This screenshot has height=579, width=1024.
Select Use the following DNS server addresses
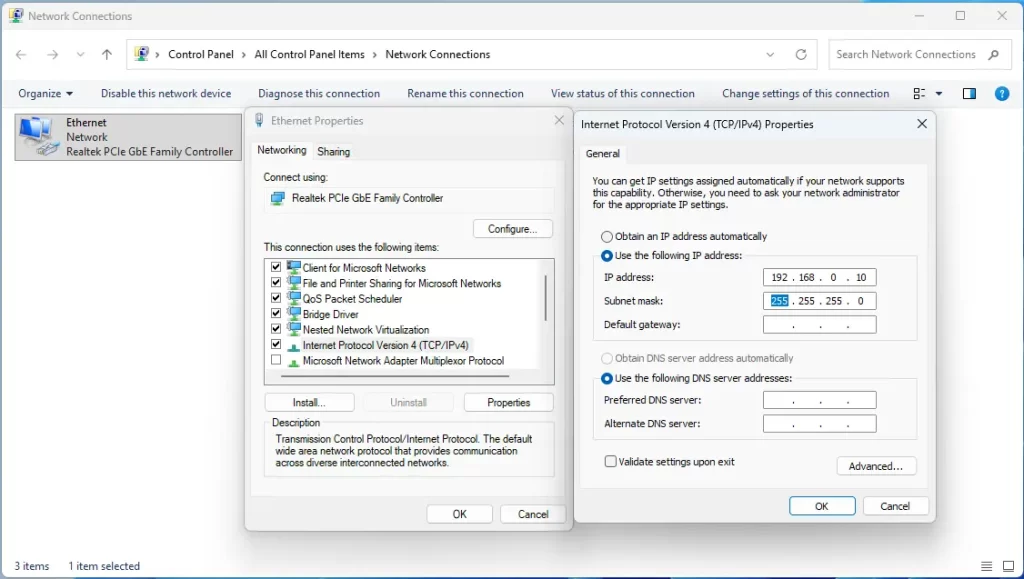(607, 378)
